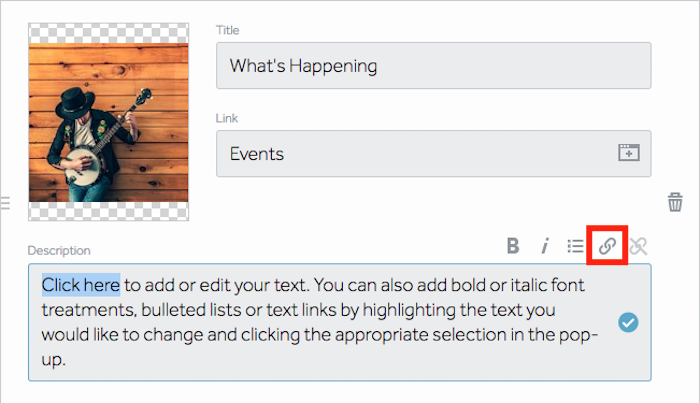Remove link with the broken chain icon
The image size is (700, 403).
pos(638,246)
